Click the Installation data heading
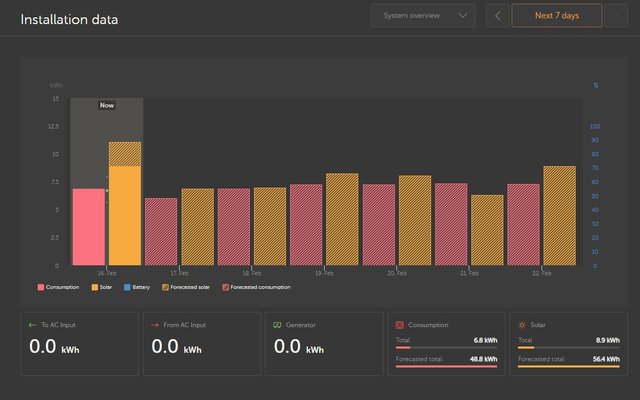 point(69,20)
